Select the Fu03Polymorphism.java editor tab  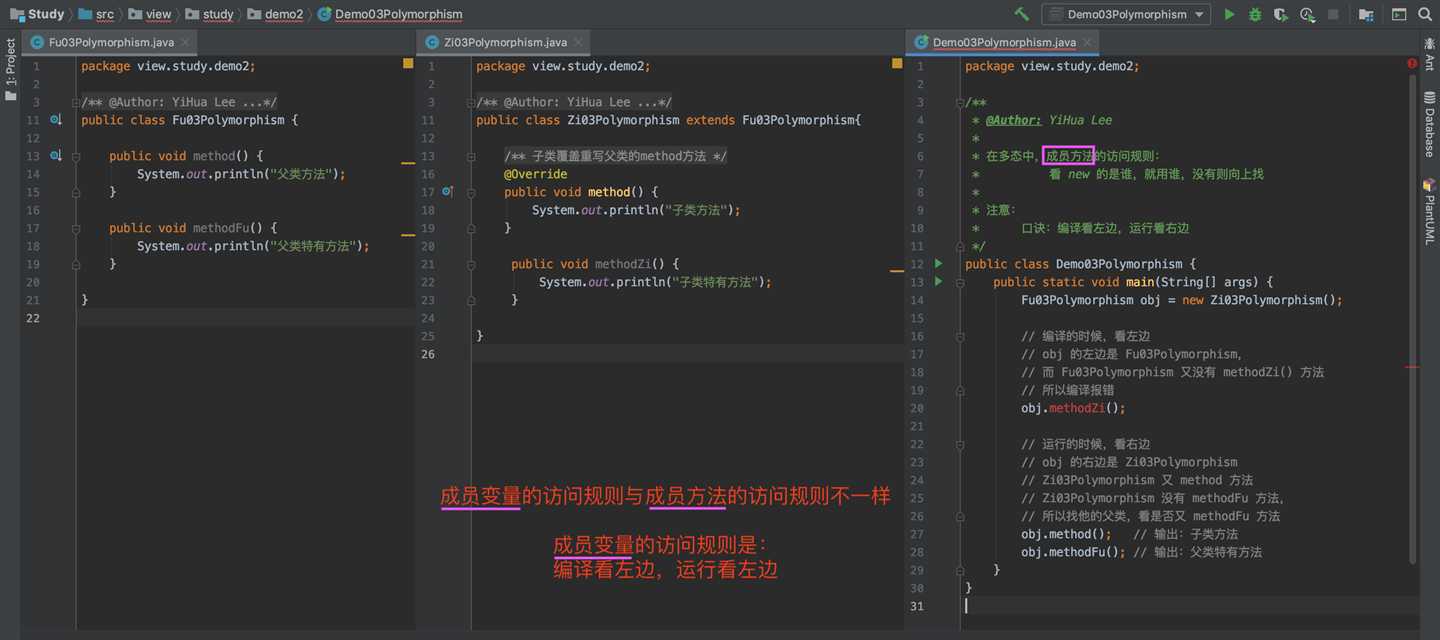click(112, 42)
